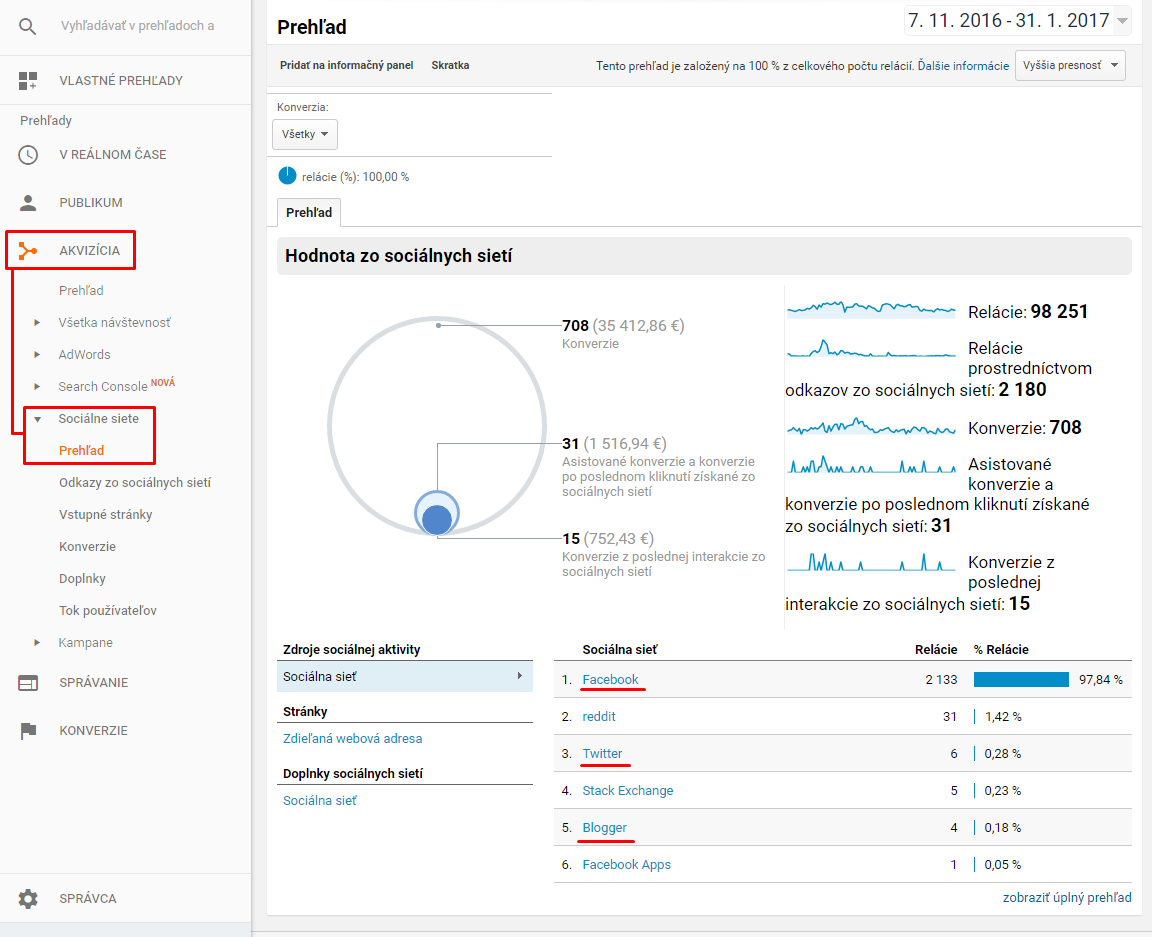1152x937 pixels.
Task: Click the Relácie 98 251 sparkline
Action: point(871,308)
